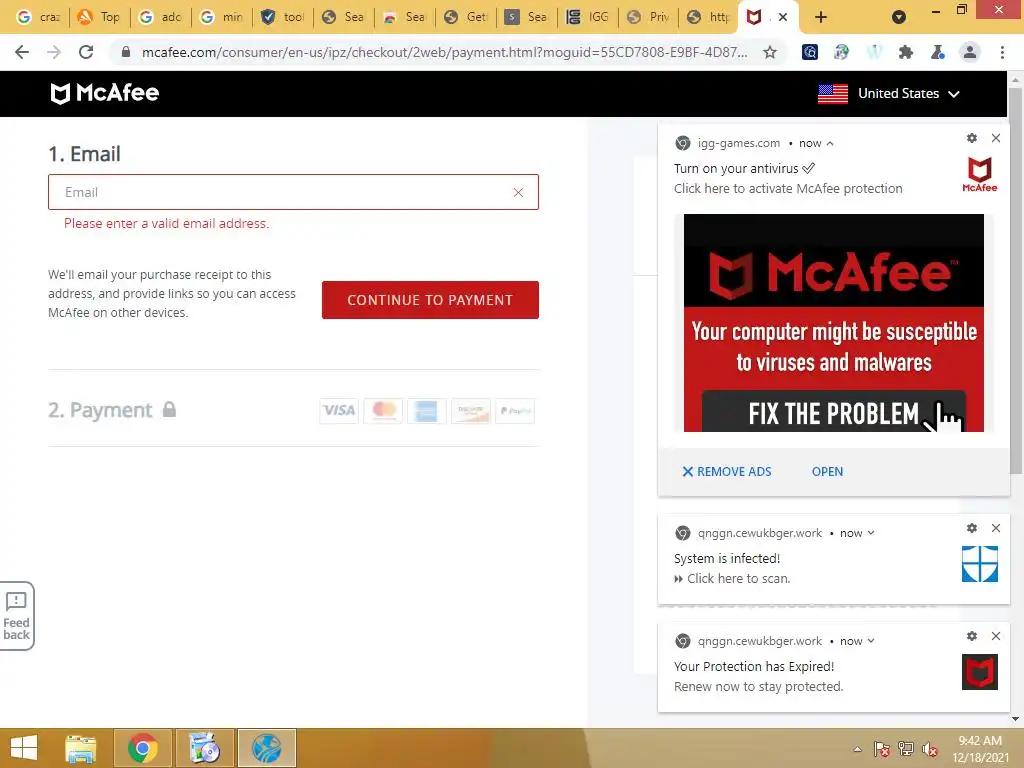Click the McAfee icon in the top notification
1024x768 pixels.
pos(980,174)
